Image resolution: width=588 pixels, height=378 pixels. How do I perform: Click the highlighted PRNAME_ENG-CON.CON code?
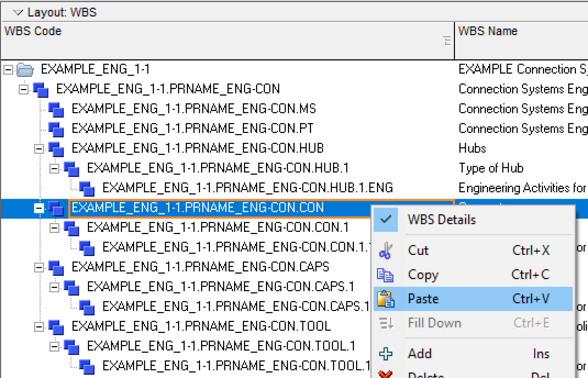pos(198,208)
